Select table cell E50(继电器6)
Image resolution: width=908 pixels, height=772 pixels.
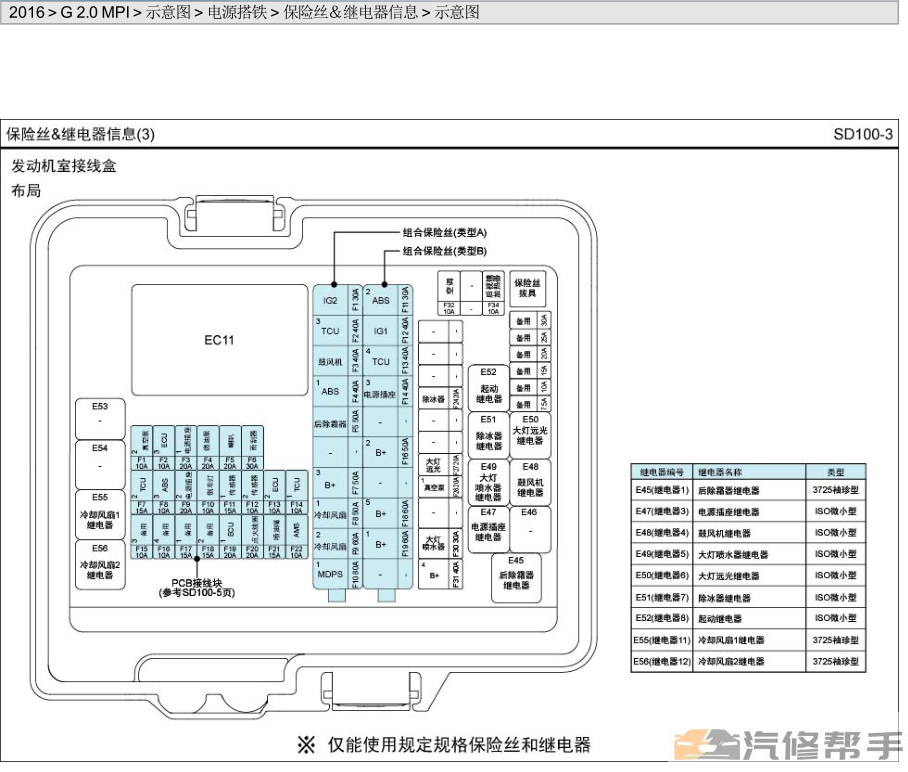(662, 576)
